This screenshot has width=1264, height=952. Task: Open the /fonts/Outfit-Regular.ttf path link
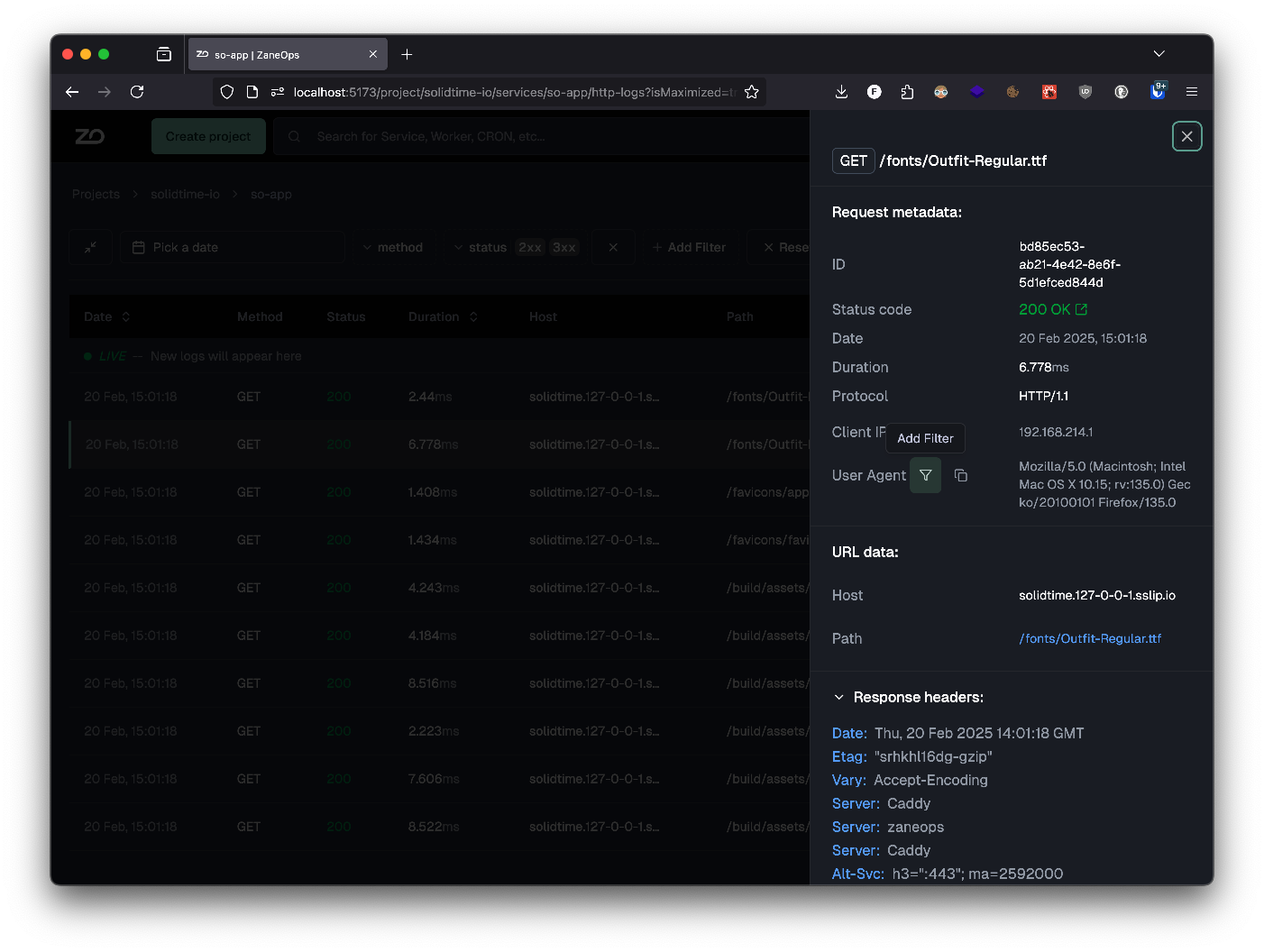tap(1090, 638)
